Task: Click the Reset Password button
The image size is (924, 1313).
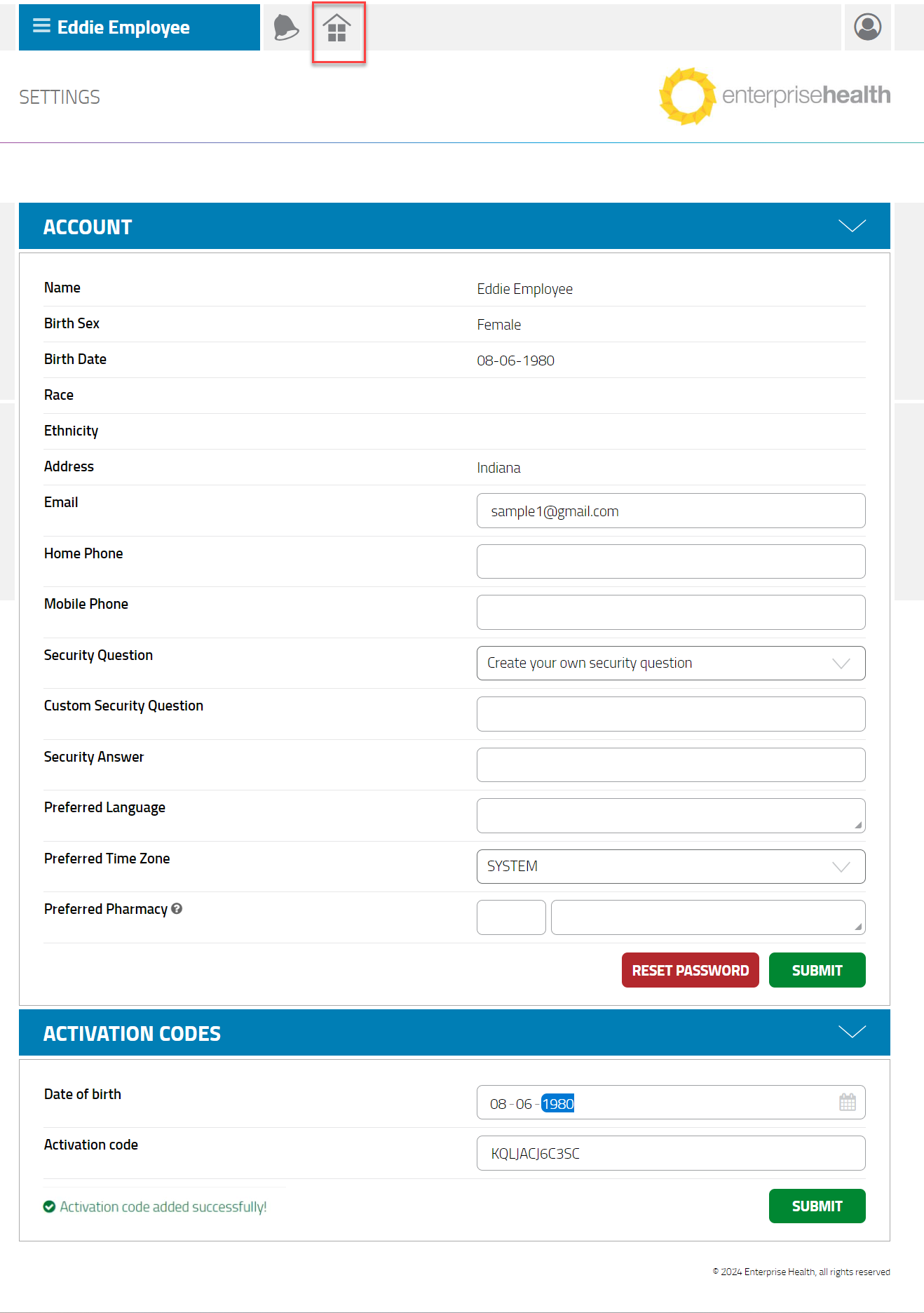Action: click(x=690, y=970)
